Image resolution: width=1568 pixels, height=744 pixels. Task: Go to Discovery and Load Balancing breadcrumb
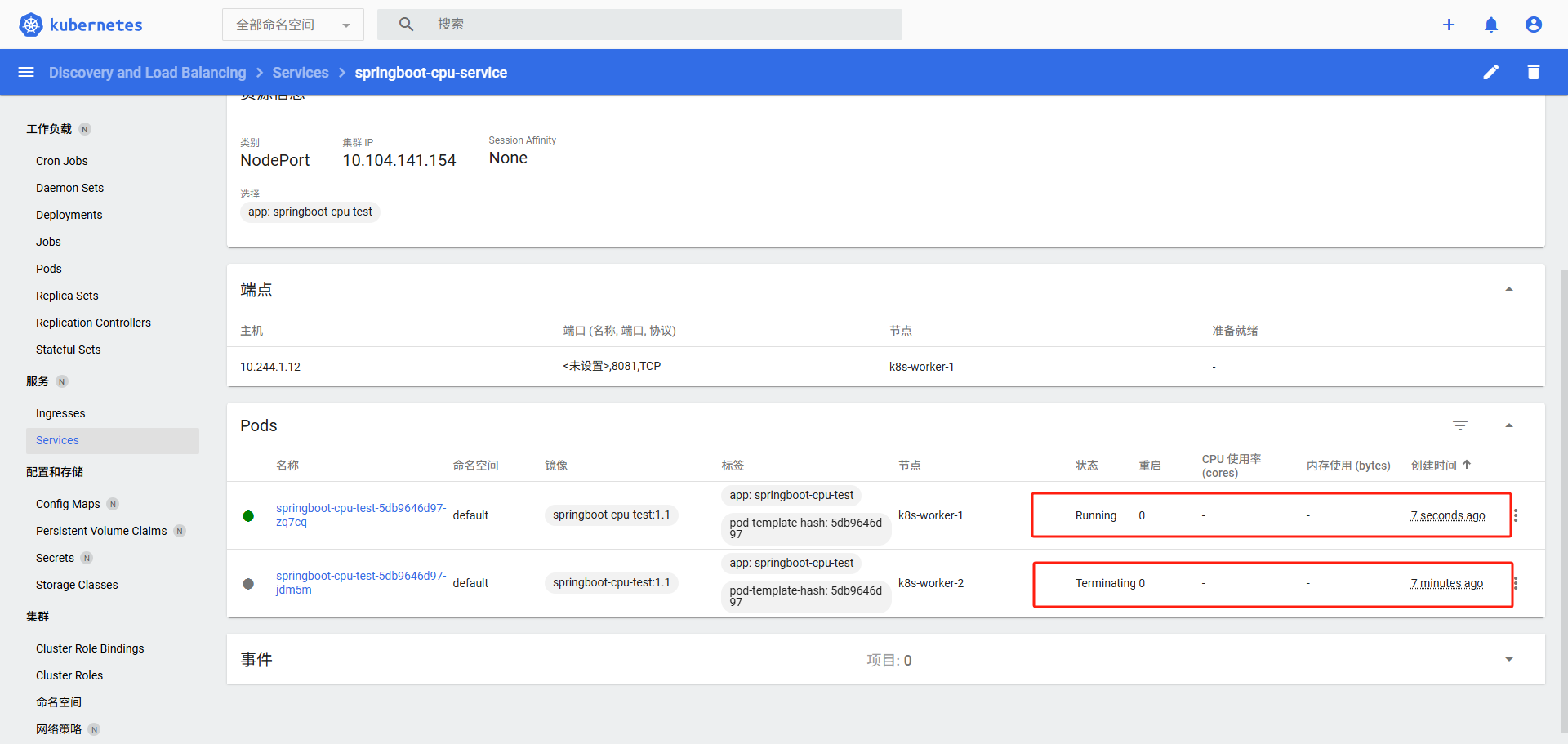point(147,73)
